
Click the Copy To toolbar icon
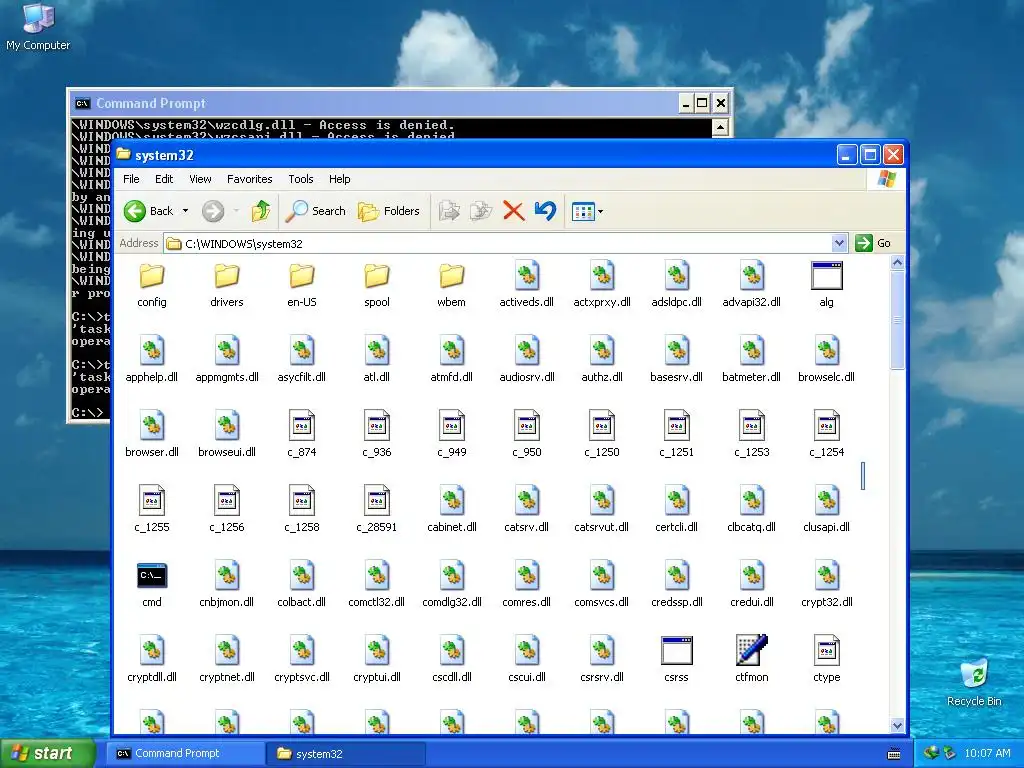tap(481, 211)
